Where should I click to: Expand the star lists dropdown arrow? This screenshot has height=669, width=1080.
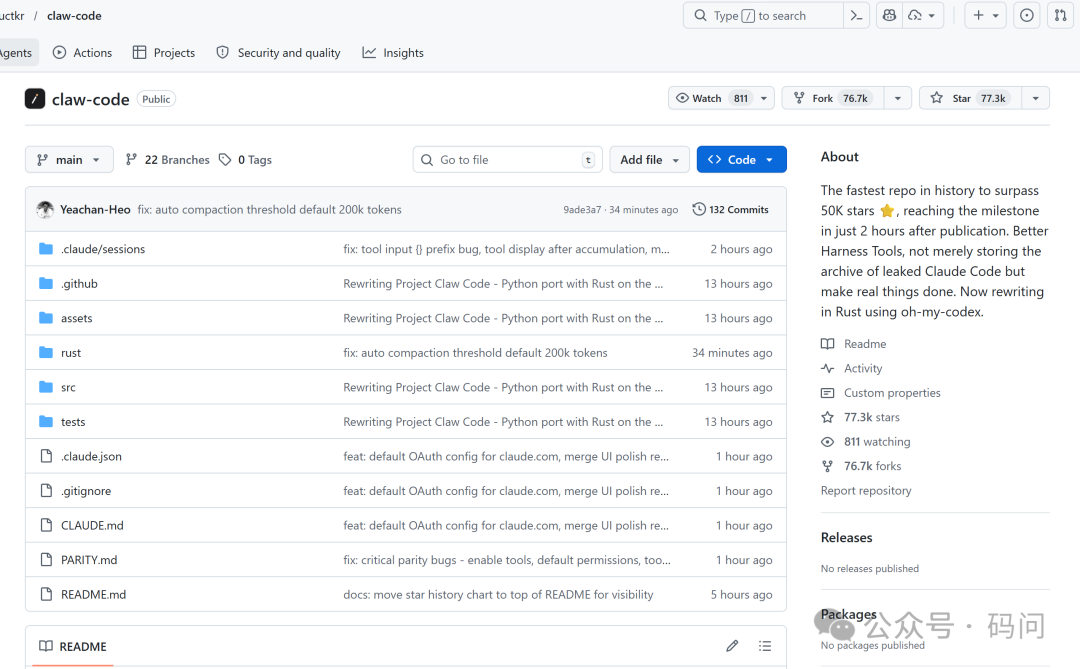click(1035, 98)
